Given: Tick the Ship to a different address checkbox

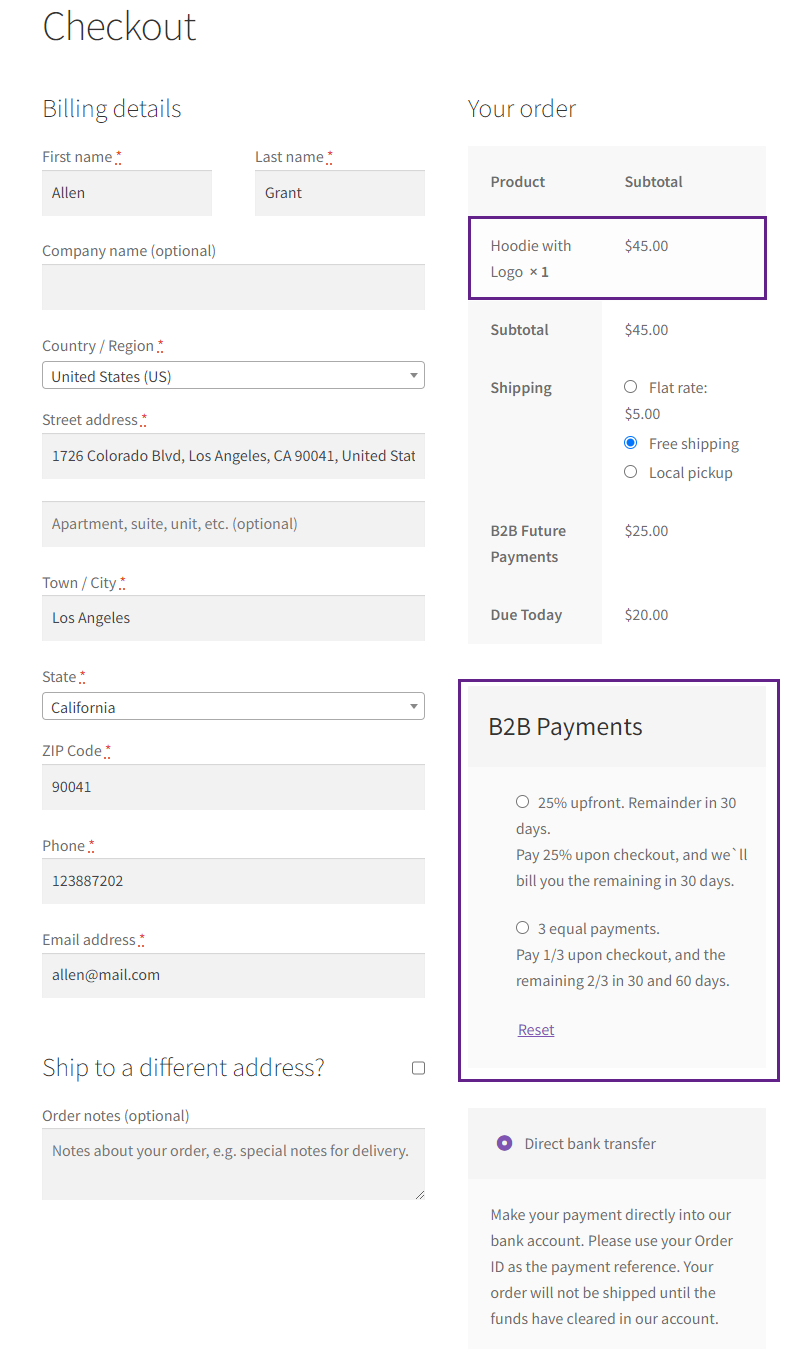Looking at the screenshot, I should [418, 1068].
